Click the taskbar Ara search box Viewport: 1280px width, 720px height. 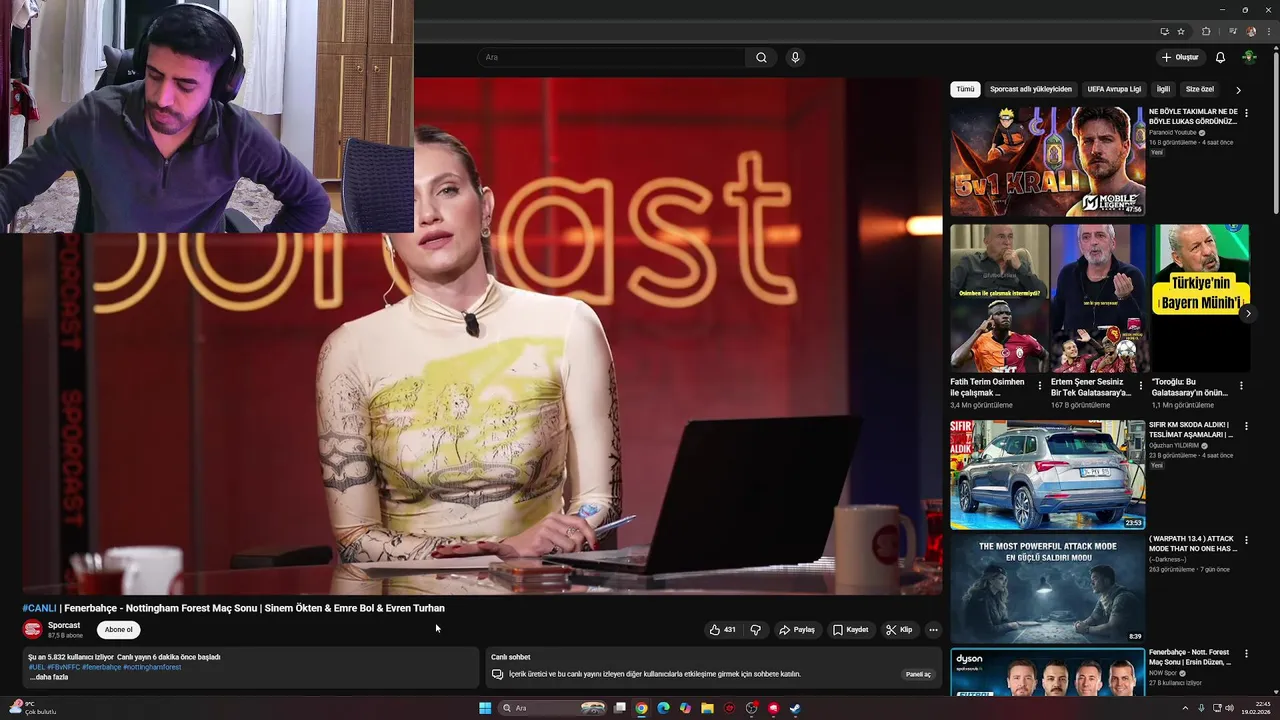553,708
